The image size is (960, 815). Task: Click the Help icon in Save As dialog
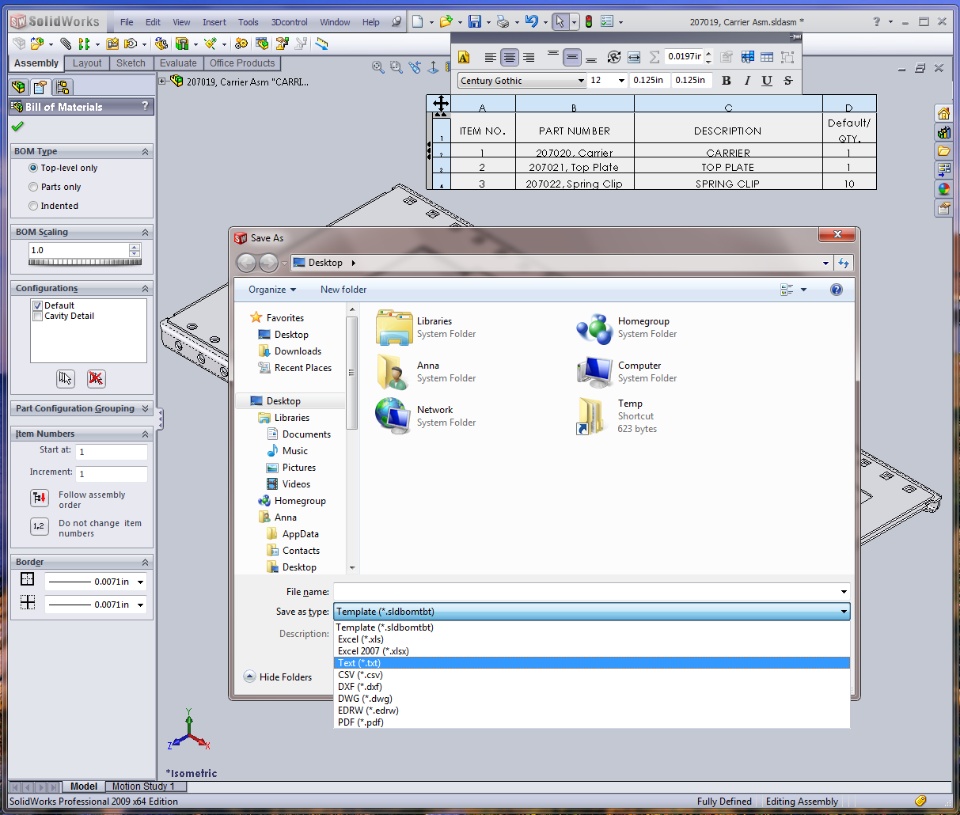point(836,290)
